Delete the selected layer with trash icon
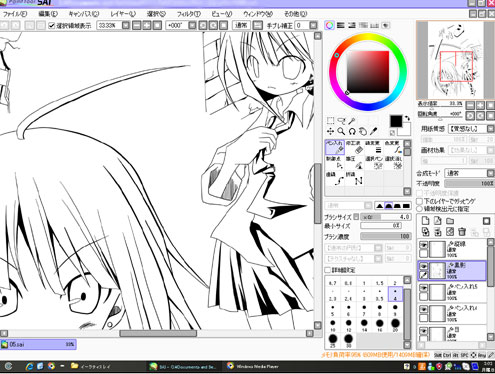Image resolution: width=495 pixels, height=374 pixels. [462, 231]
